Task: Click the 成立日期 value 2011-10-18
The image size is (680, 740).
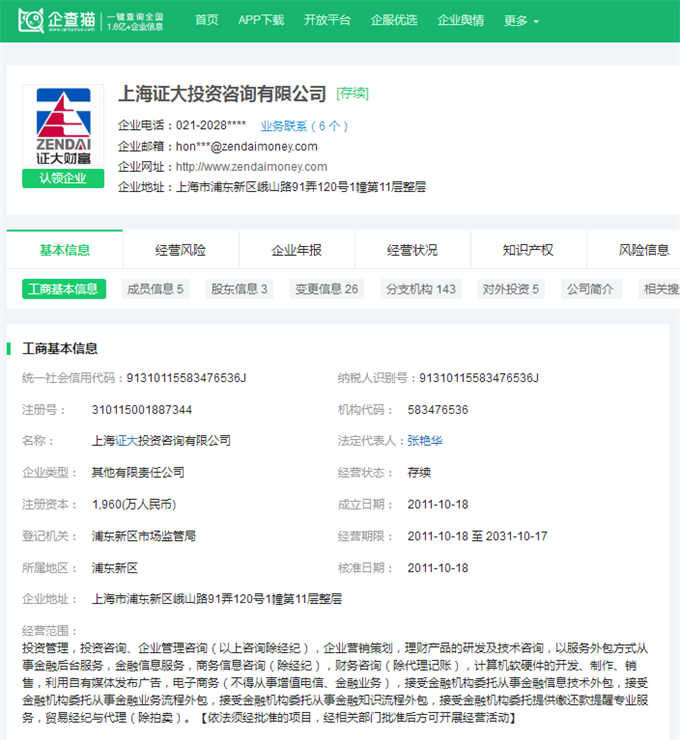Action: [438, 505]
